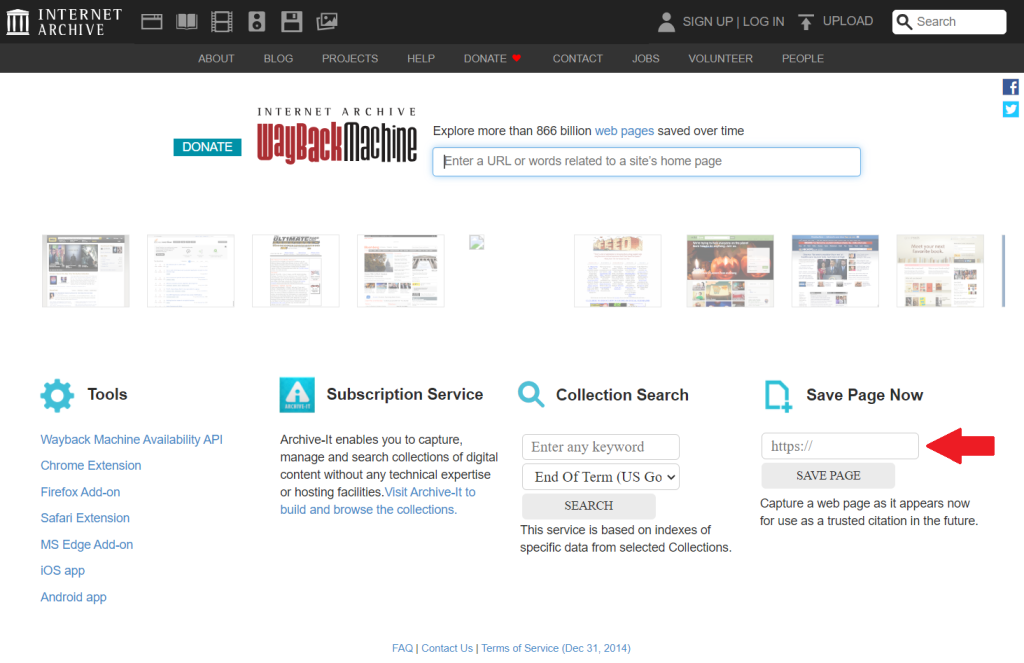Screen dimensions: 1024x663
Task: Click the user avatar icon
Action: click(x=666, y=22)
